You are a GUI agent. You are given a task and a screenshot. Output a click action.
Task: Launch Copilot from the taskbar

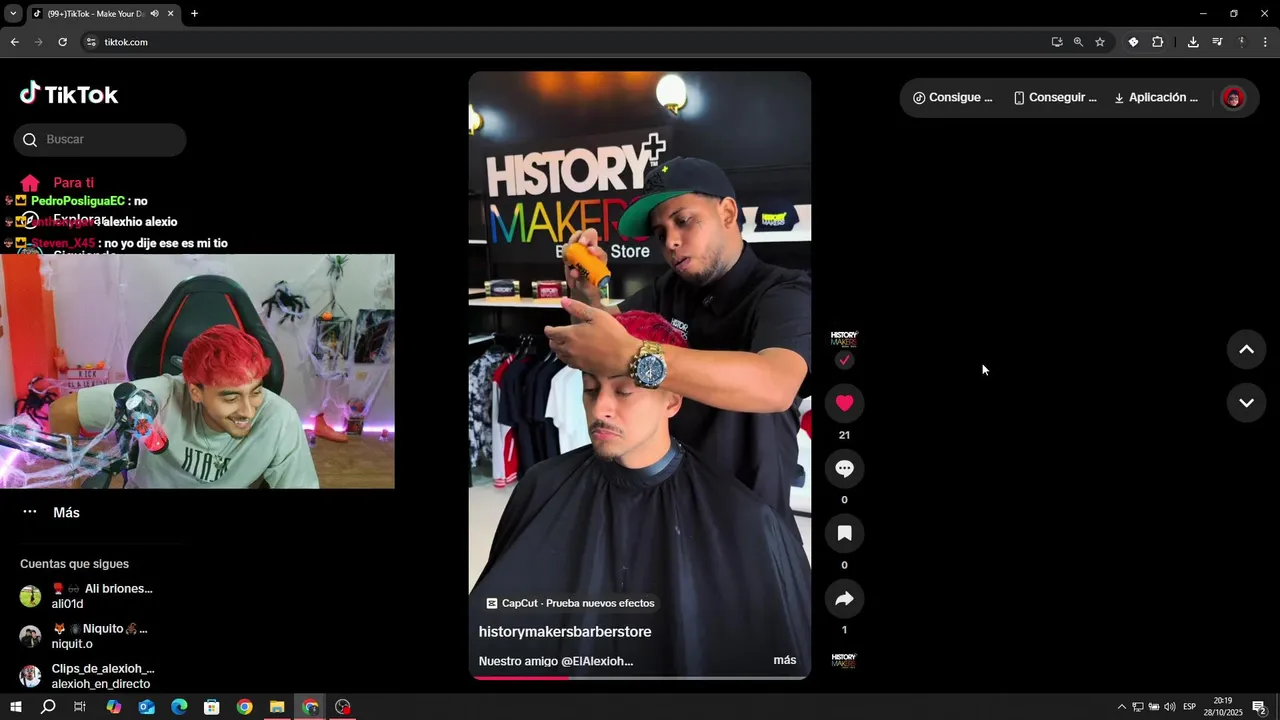pyautogui.click(x=113, y=707)
